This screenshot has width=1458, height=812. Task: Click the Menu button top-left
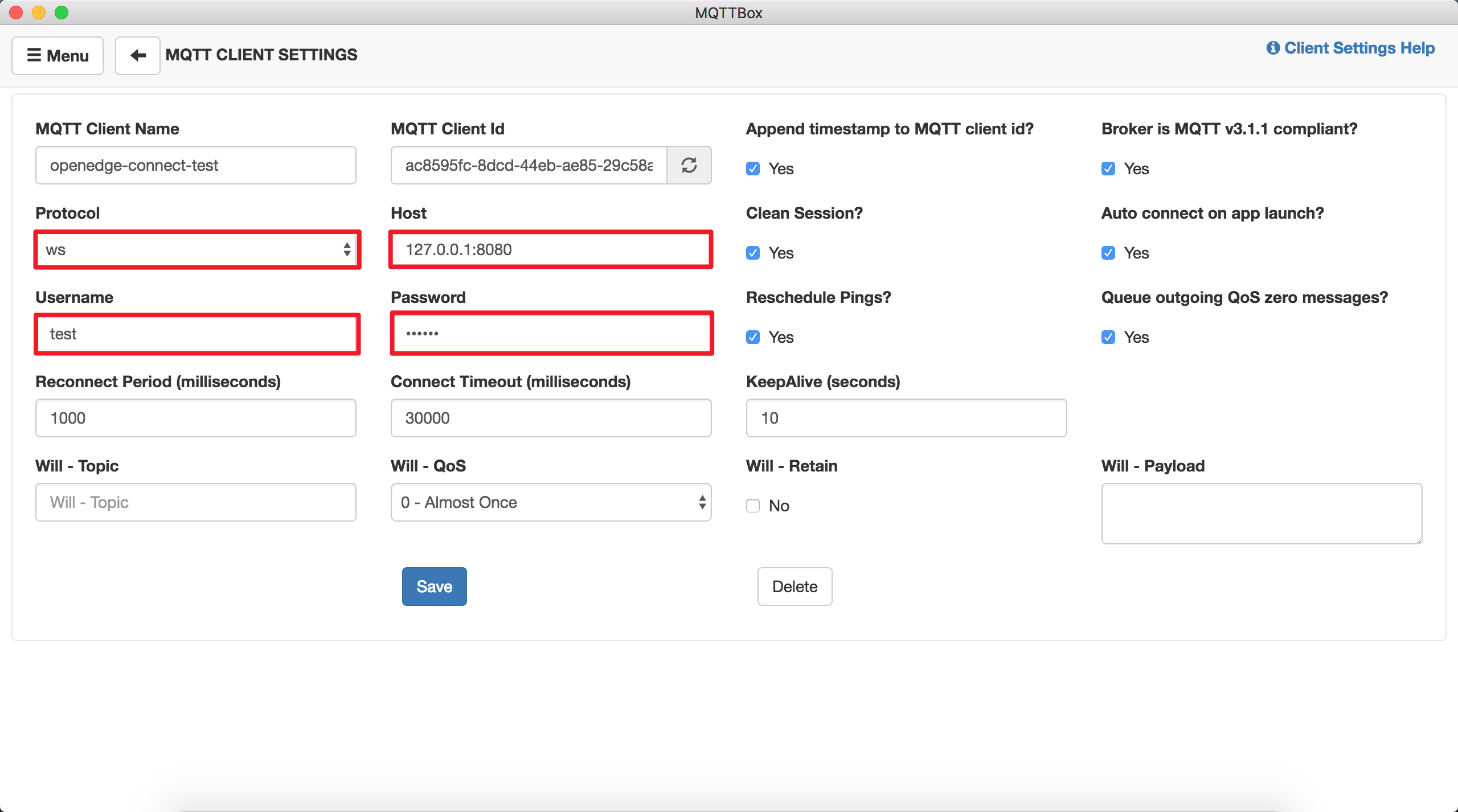(57, 55)
